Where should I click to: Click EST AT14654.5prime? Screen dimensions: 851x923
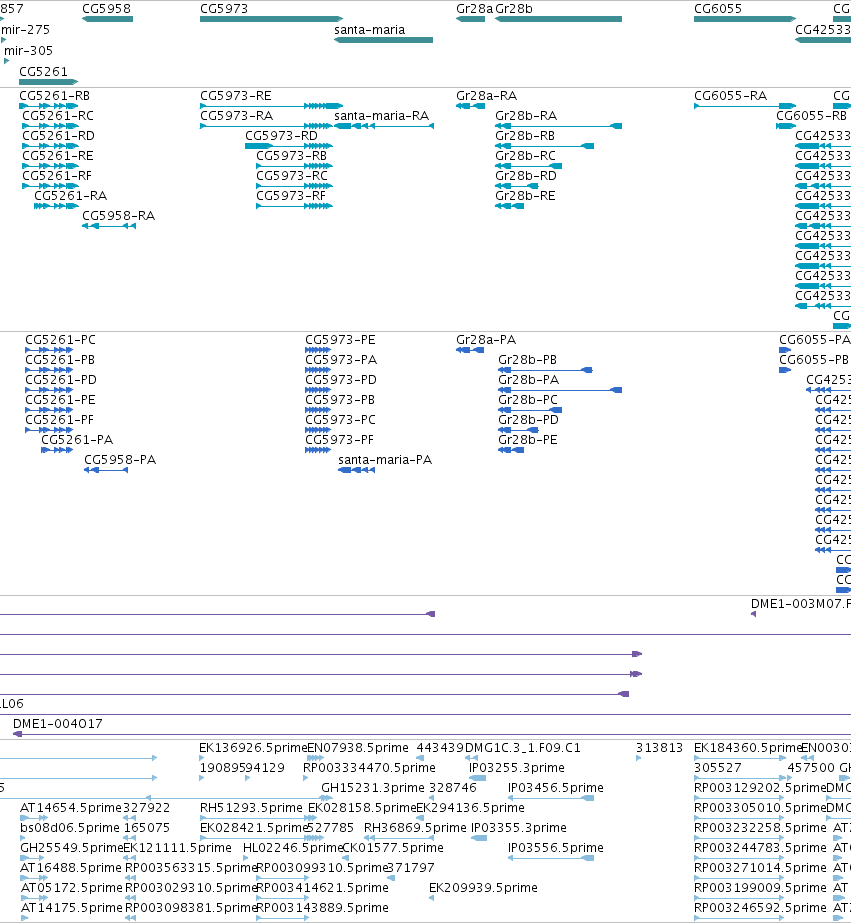point(71,808)
